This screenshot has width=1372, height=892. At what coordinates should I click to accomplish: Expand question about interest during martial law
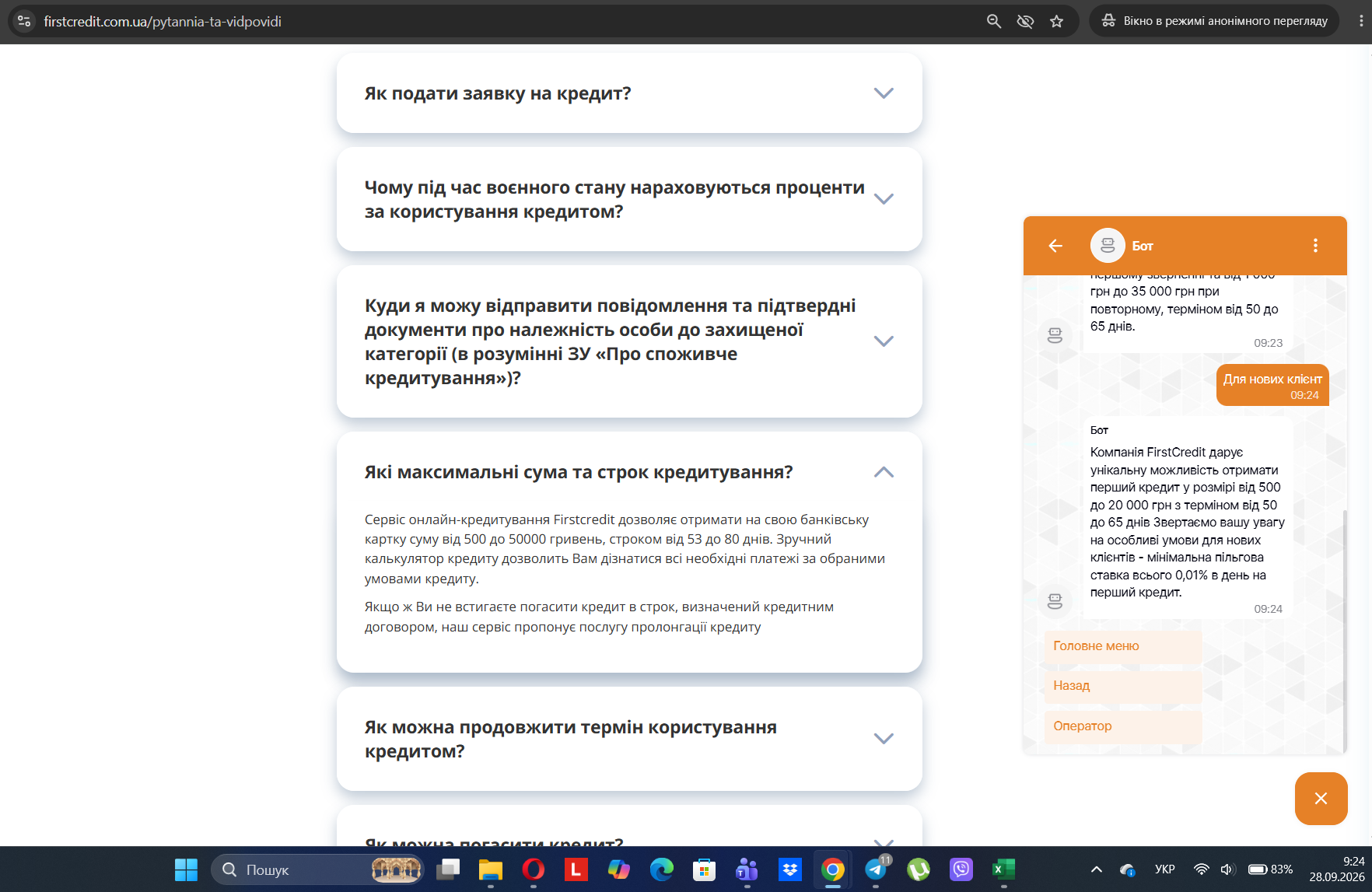629,199
